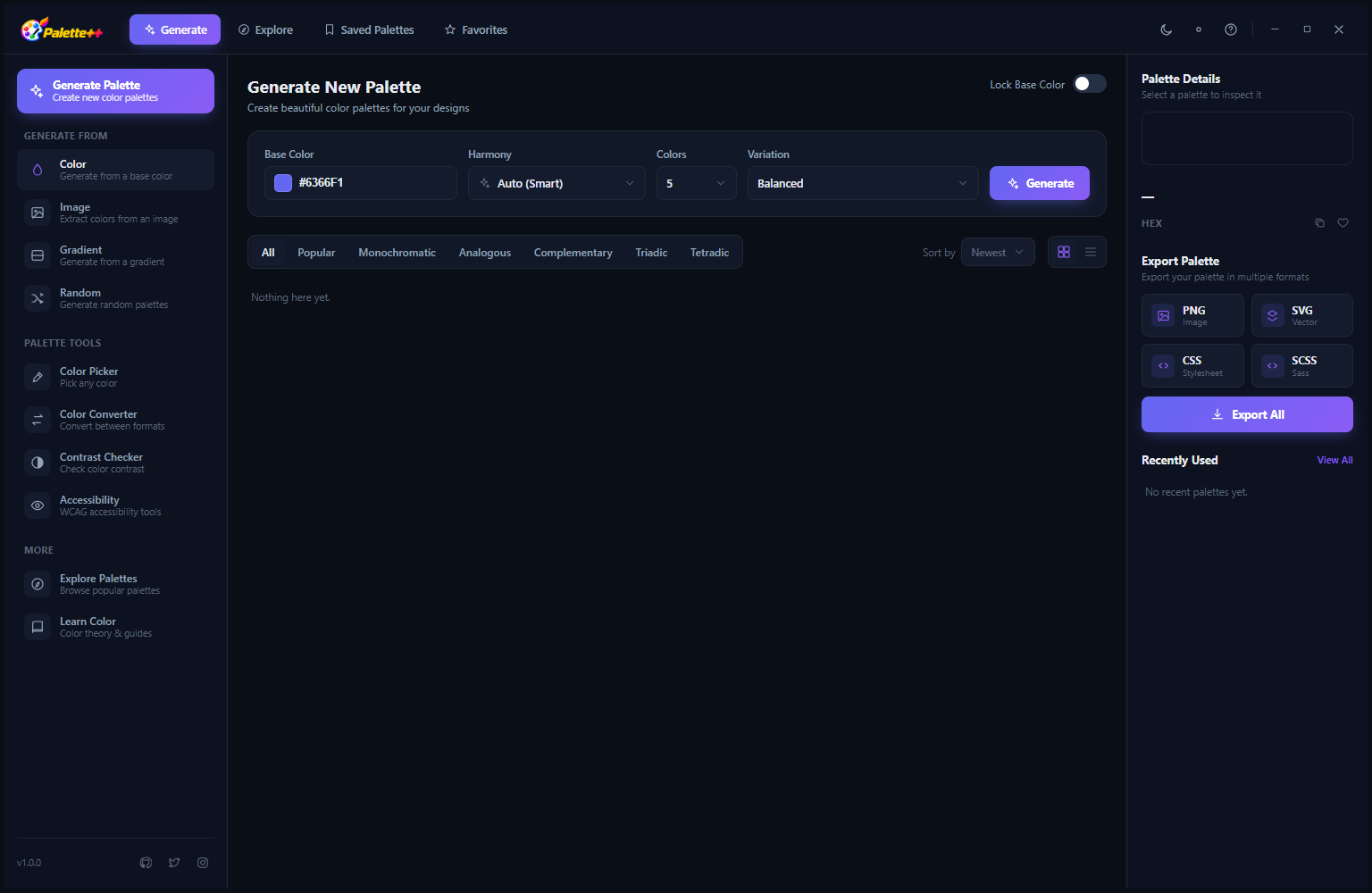The image size is (1372, 893).
Task: Open the Accessibility eye icon
Action: (x=38, y=505)
